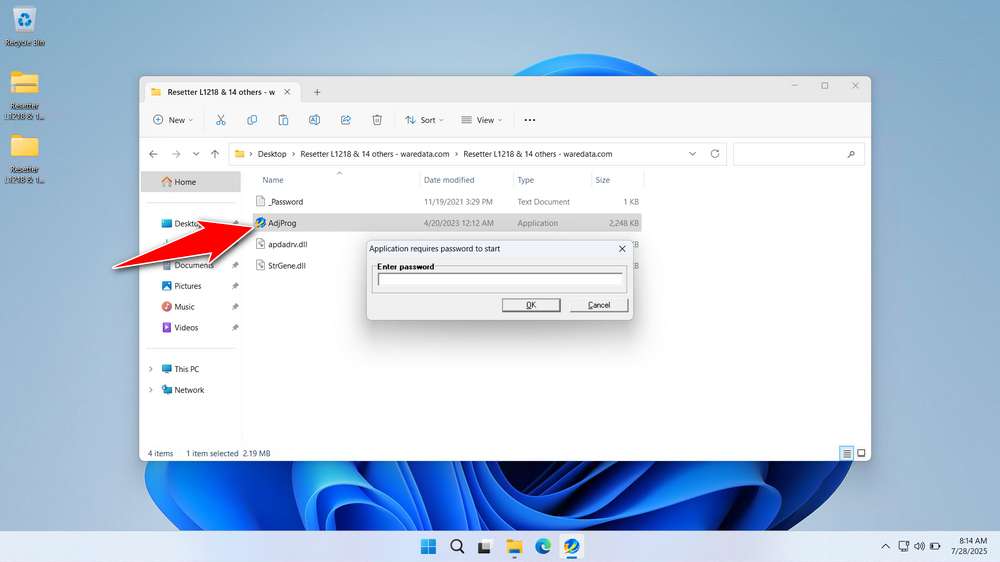Click the Rename icon in toolbar
This screenshot has width=1000, height=562.
pyautogui.click(x=314, y=120)
